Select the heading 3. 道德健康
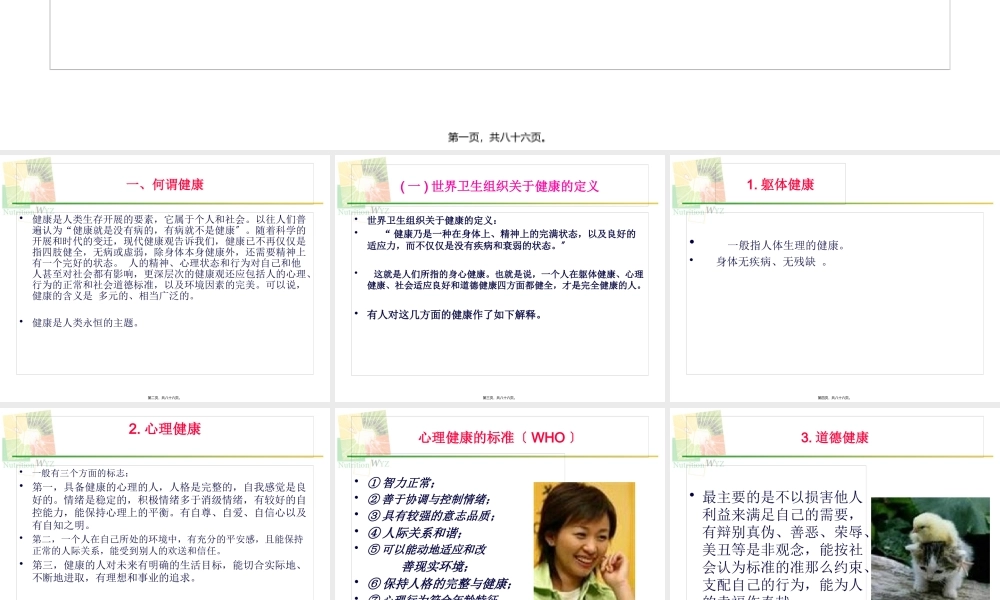The width and height of the screenshot is (1000, 600). 836,438
